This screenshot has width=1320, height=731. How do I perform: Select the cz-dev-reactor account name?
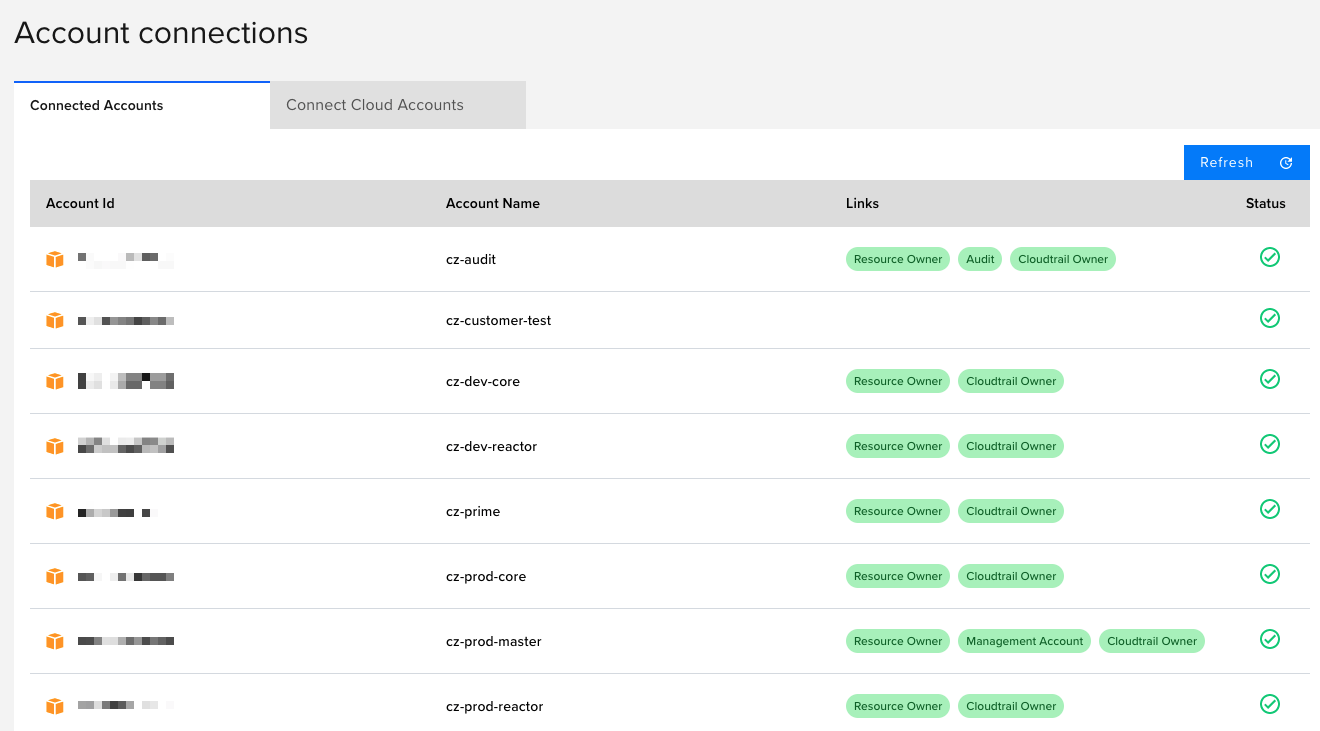tap(492, 447)
